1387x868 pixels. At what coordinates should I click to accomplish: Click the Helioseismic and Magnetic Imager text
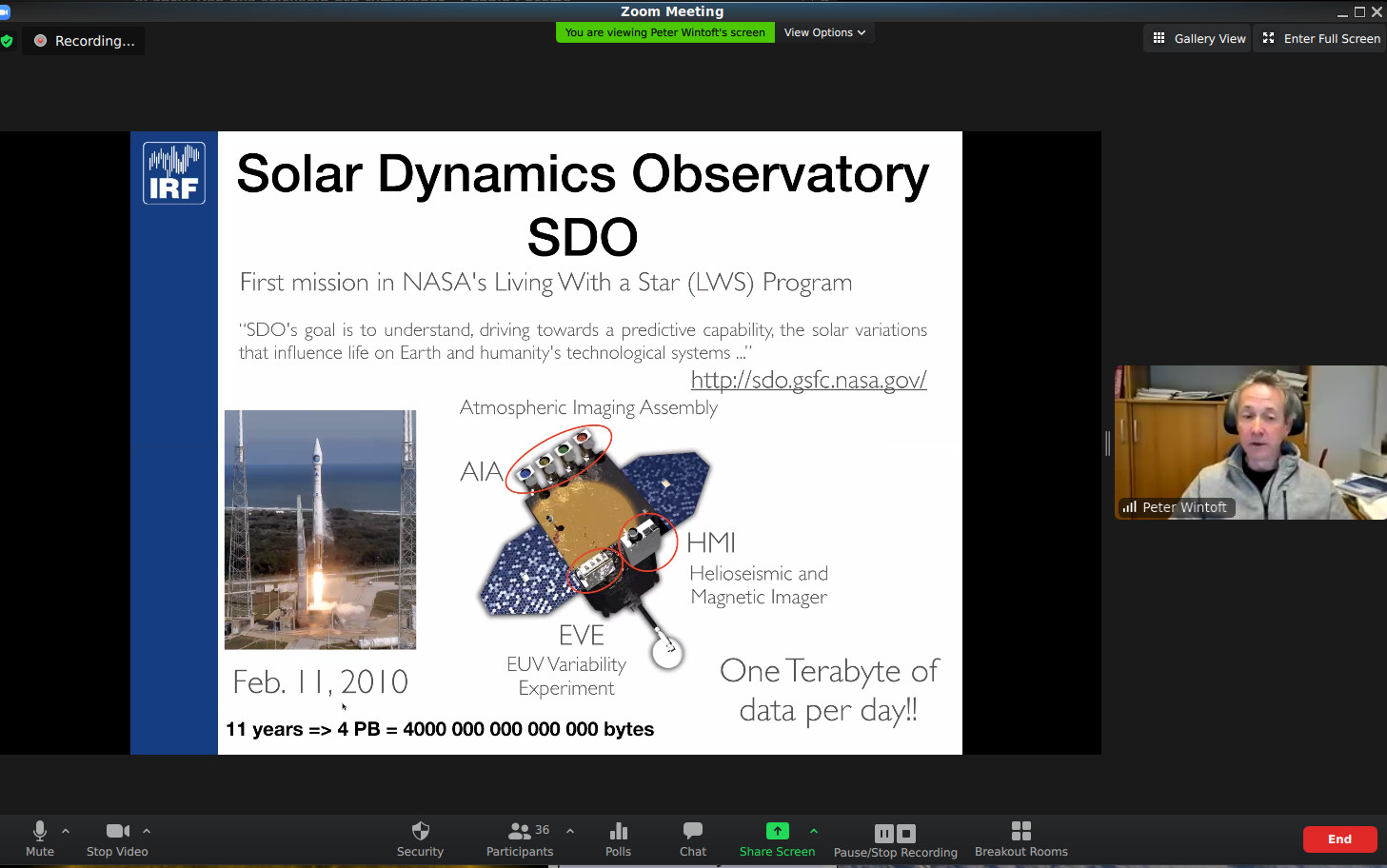click(759, 585)
